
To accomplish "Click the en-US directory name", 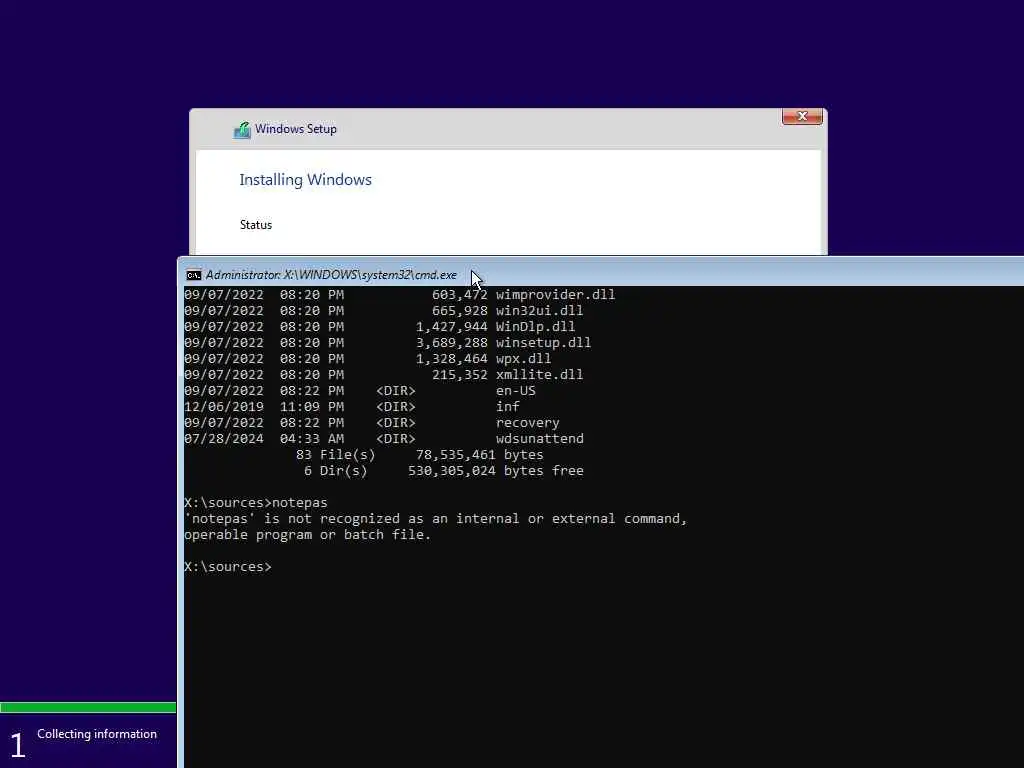I will (x=516, y=391).
